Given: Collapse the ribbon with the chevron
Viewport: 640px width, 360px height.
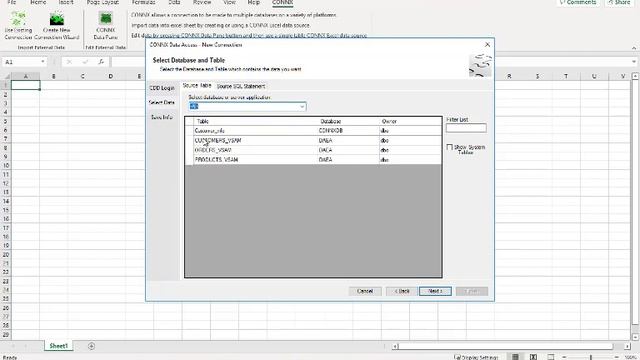Looking at the screenshot, I should [634, 48].
